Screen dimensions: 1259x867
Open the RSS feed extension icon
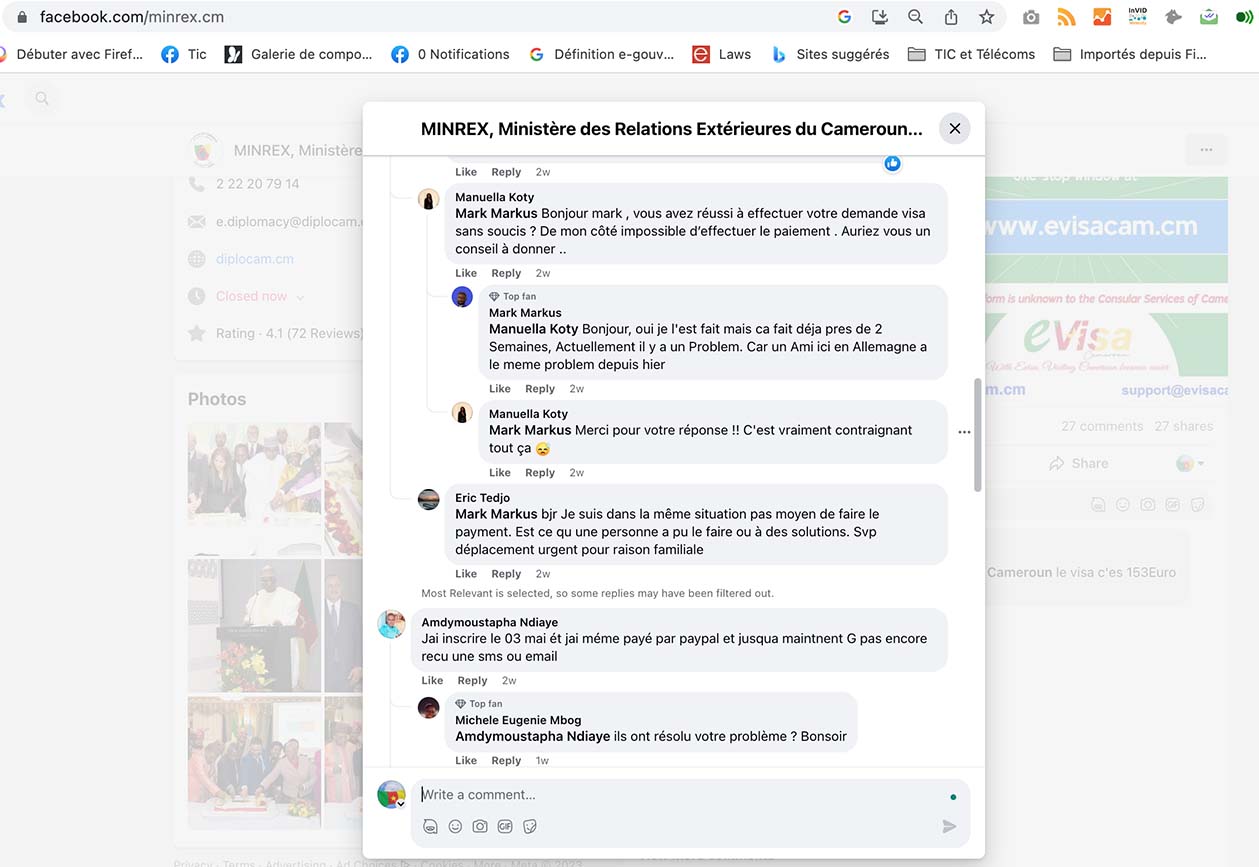[1066, 17]
